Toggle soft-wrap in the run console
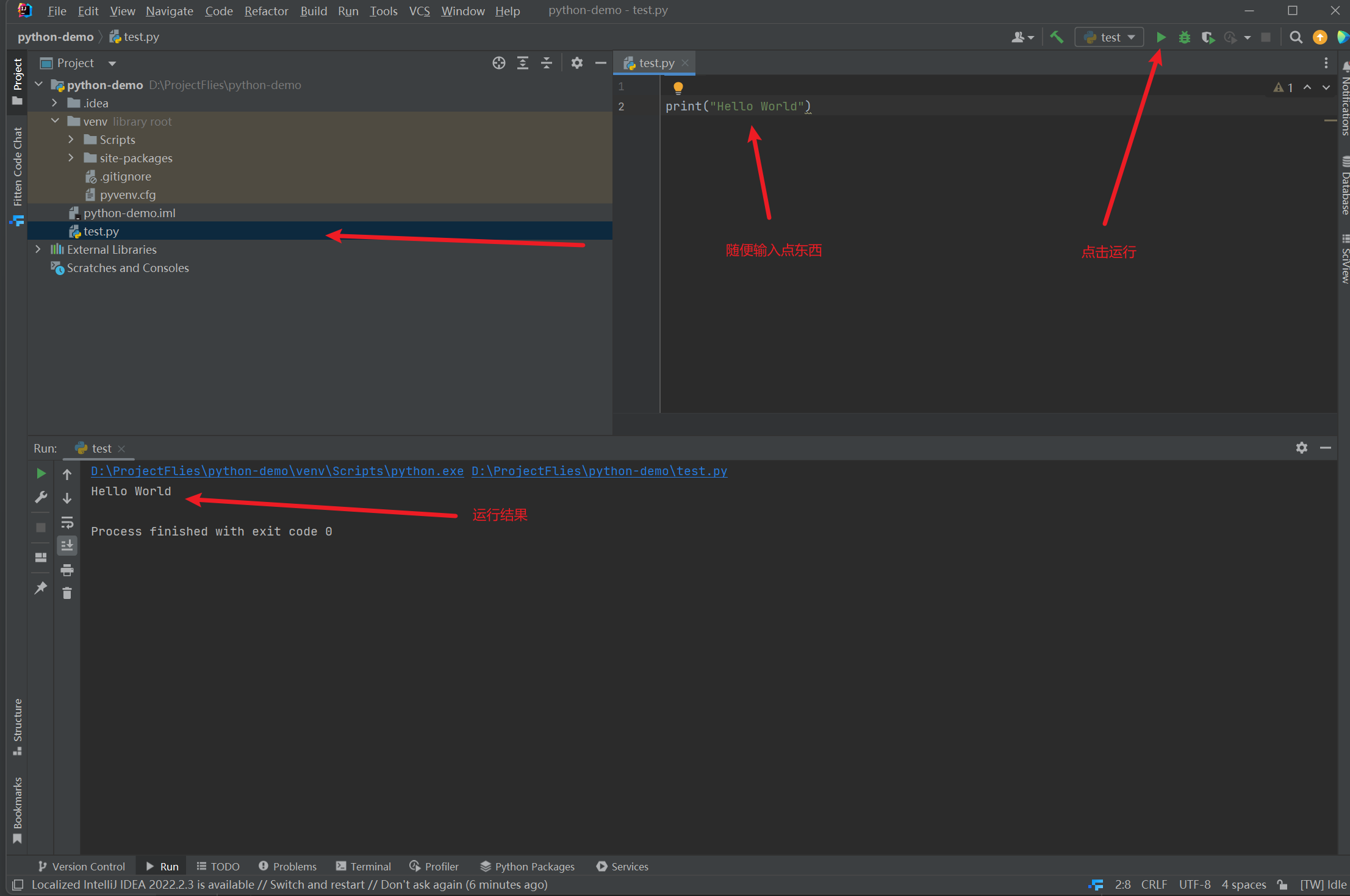This screenshot has width=1350, height=896. [67, 522]
